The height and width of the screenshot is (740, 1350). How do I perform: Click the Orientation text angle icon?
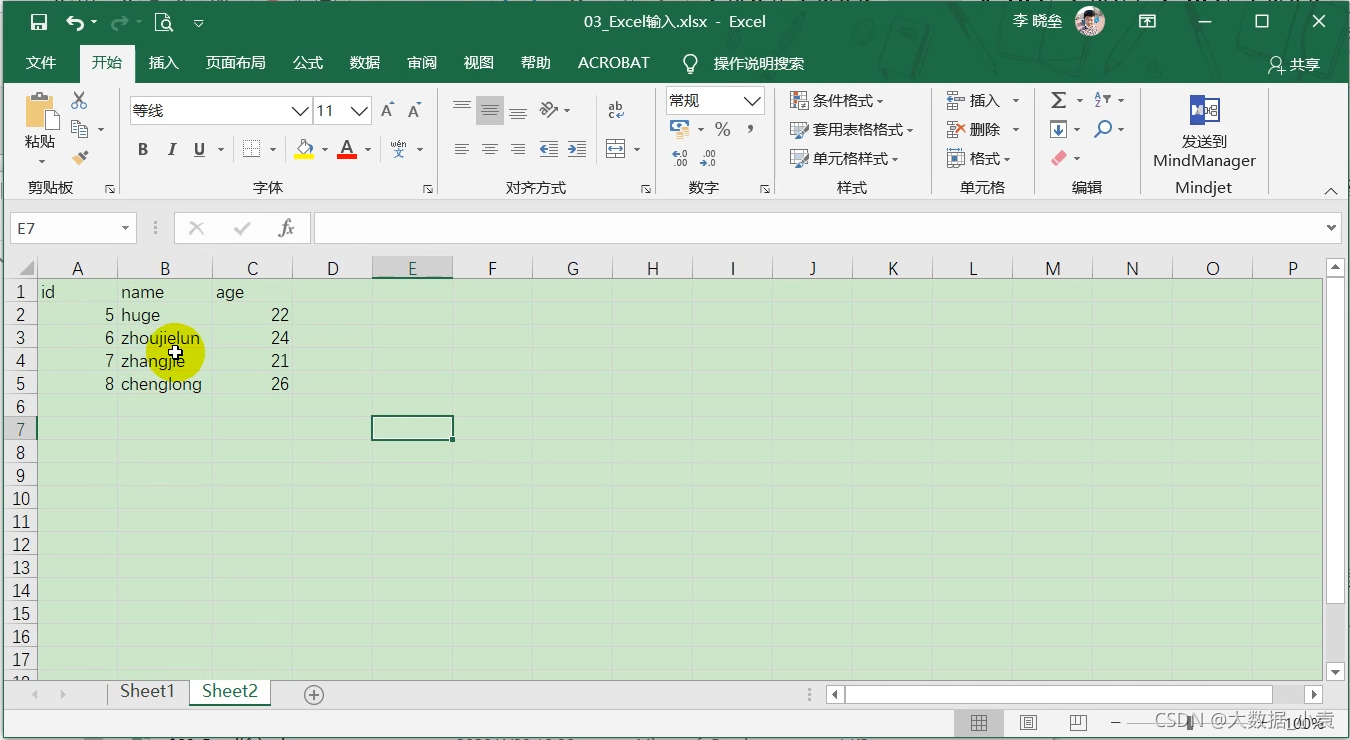[549, 110]
